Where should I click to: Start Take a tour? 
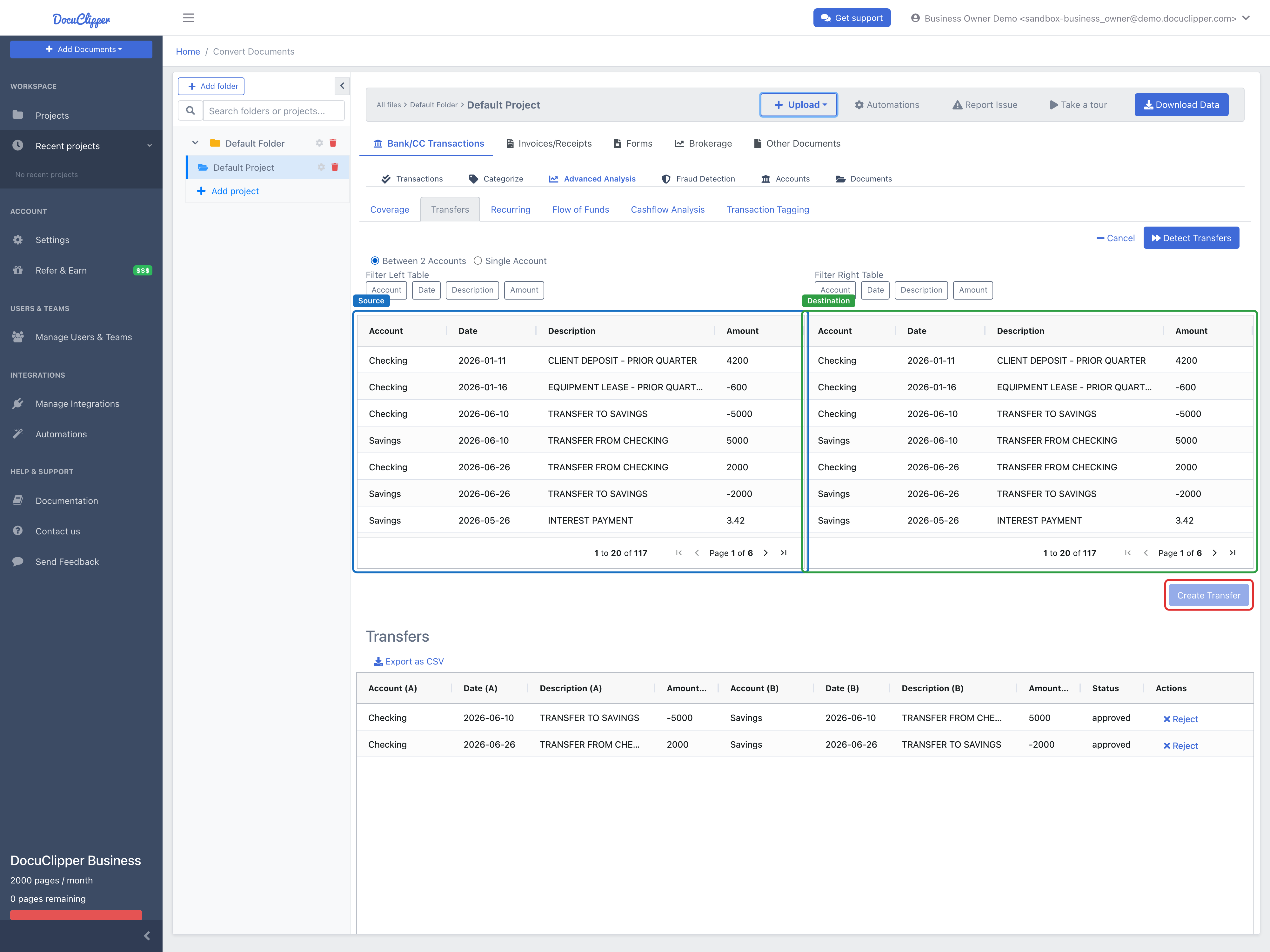pos(1078,104)
